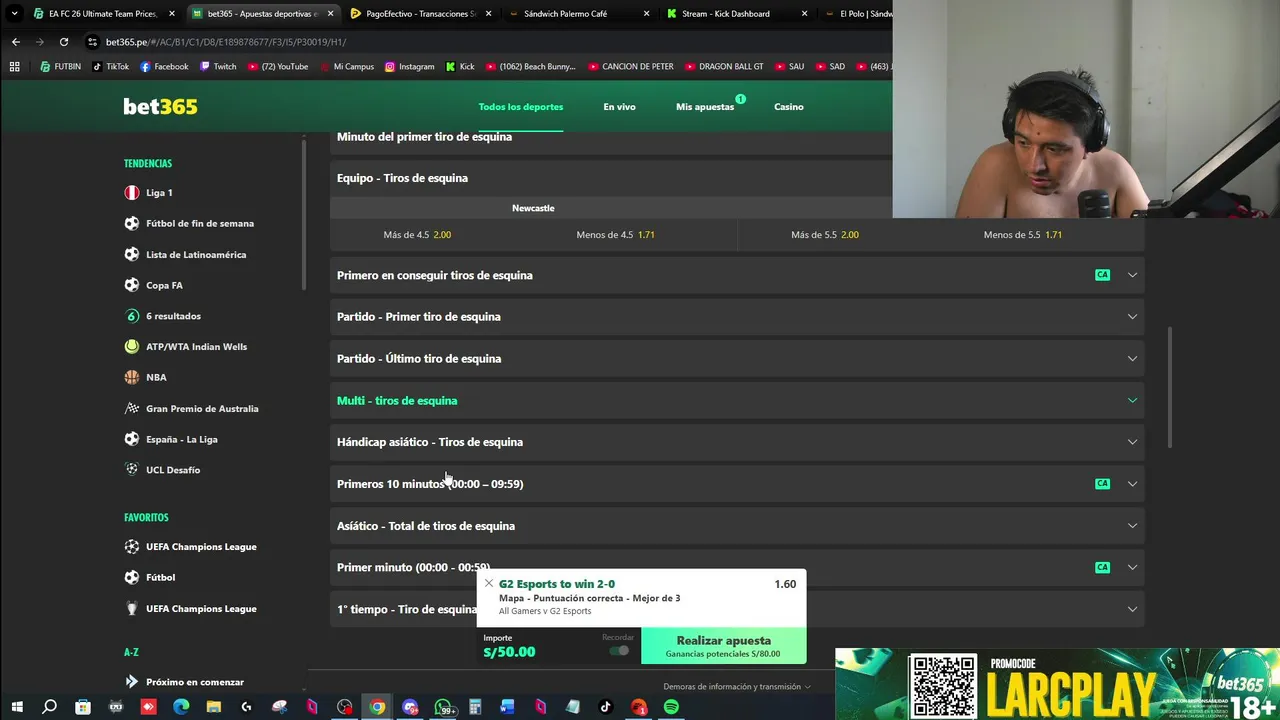The image size is (1280, 720).
Task: Open the DRAGON BALL GT bookmark
Action: 724,66
